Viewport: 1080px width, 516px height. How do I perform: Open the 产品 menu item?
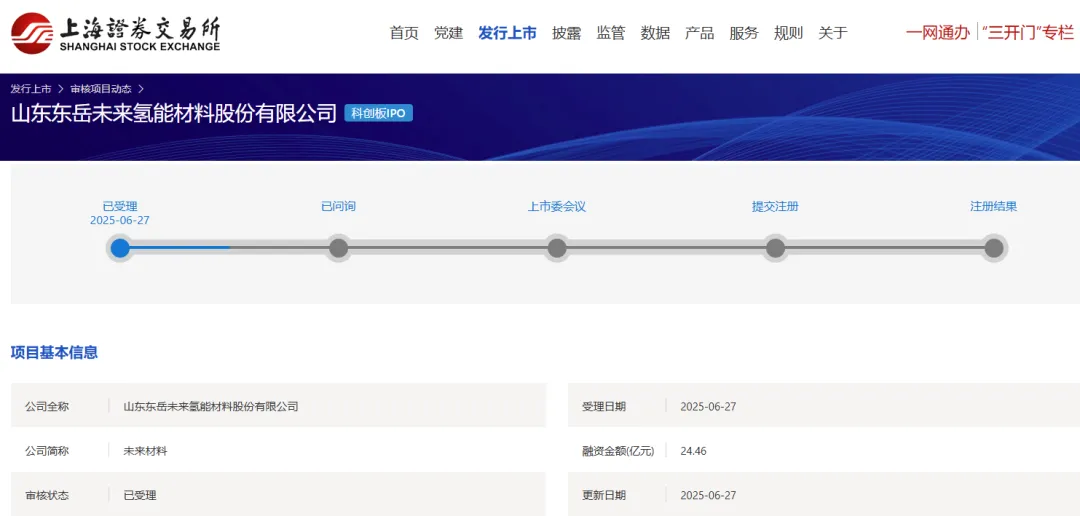click(x=699, y=32)
